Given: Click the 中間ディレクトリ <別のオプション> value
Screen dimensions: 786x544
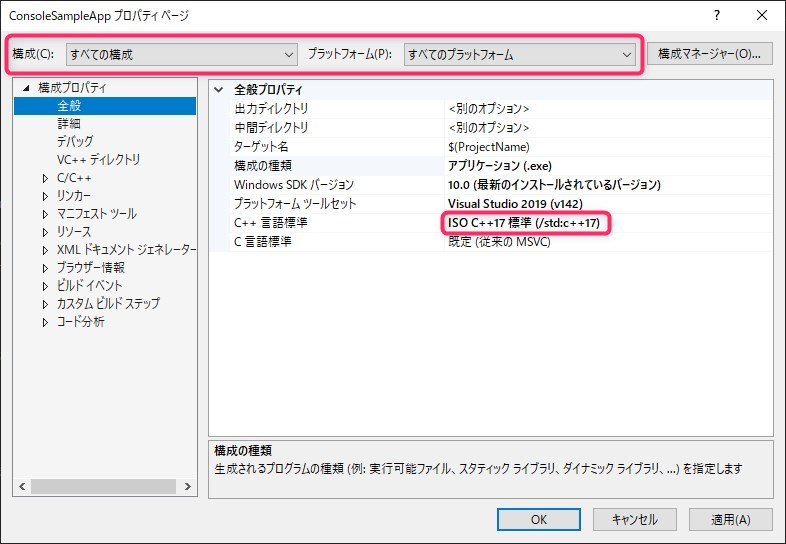Looking at the screenshot, I should coord(489,127).
